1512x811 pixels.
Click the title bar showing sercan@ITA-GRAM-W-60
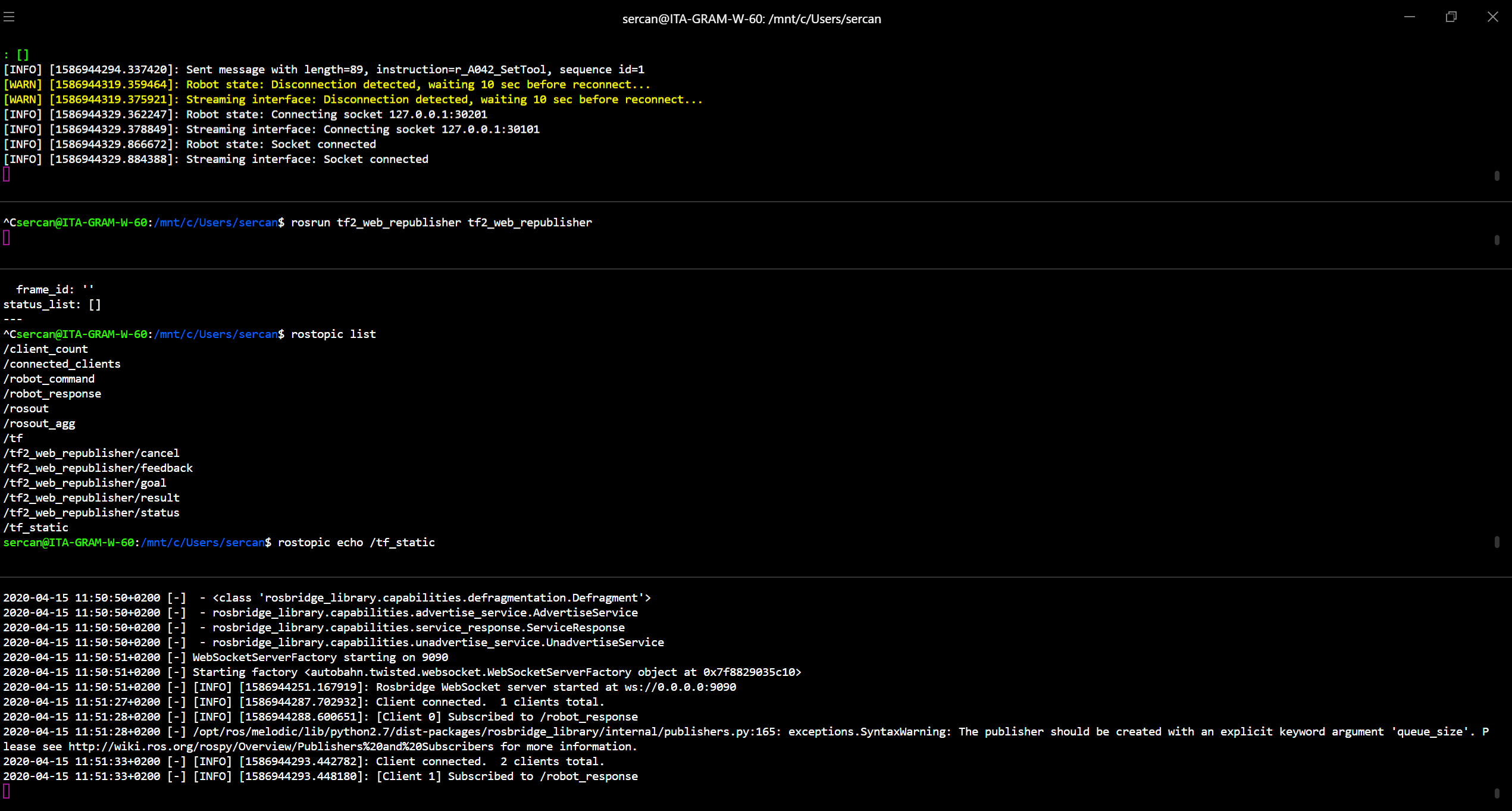(752, 18)
